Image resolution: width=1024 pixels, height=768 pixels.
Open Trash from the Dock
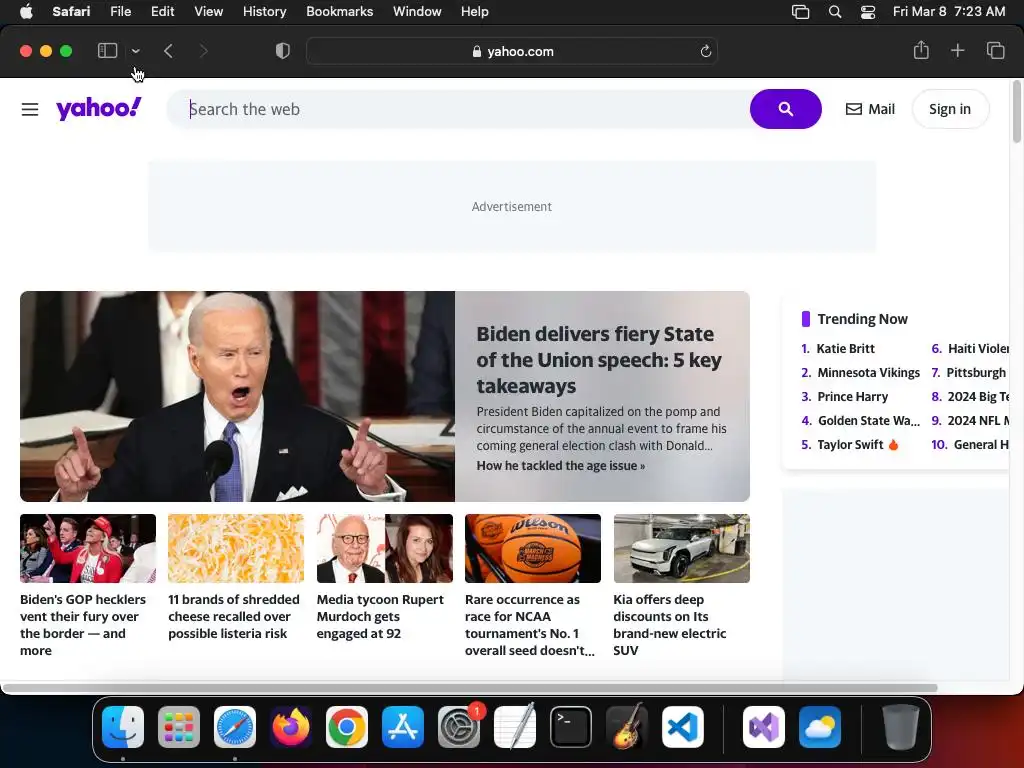tap(901, 727)
